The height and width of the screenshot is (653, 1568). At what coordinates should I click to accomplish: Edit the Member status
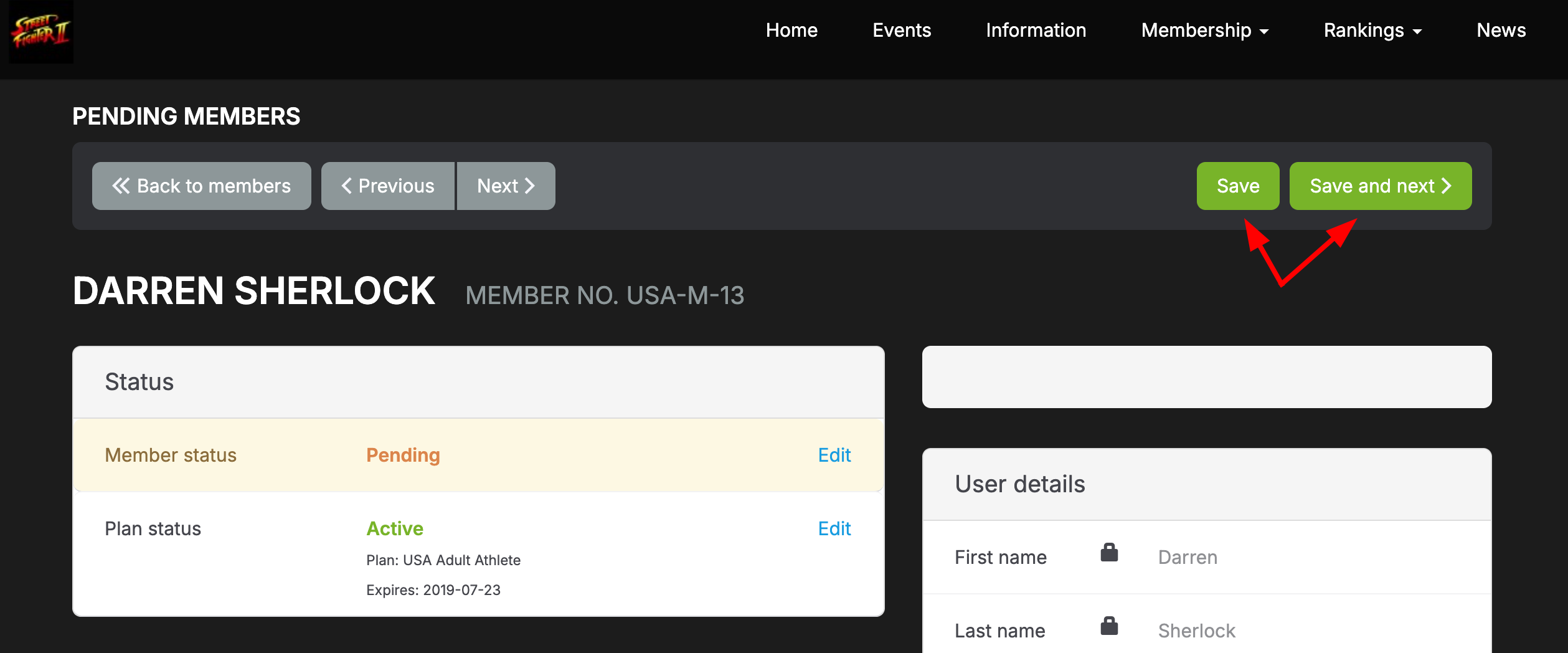coord(834,455)
